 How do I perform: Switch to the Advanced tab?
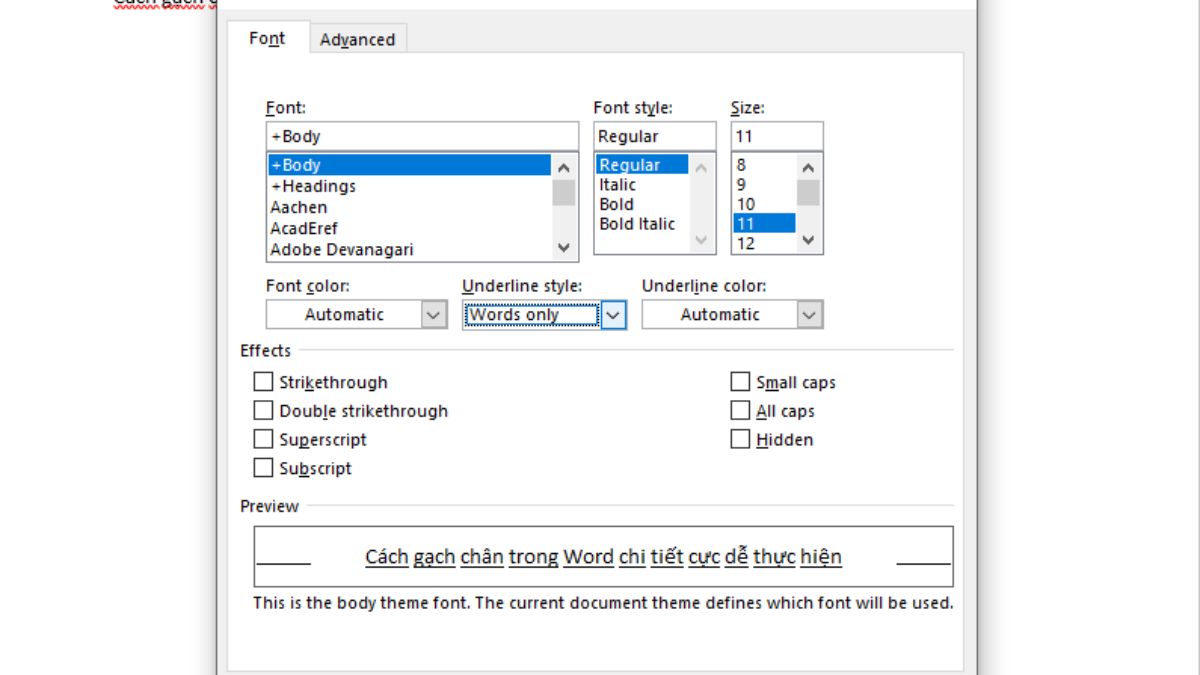pyautogui.click(x=357, y=40)
